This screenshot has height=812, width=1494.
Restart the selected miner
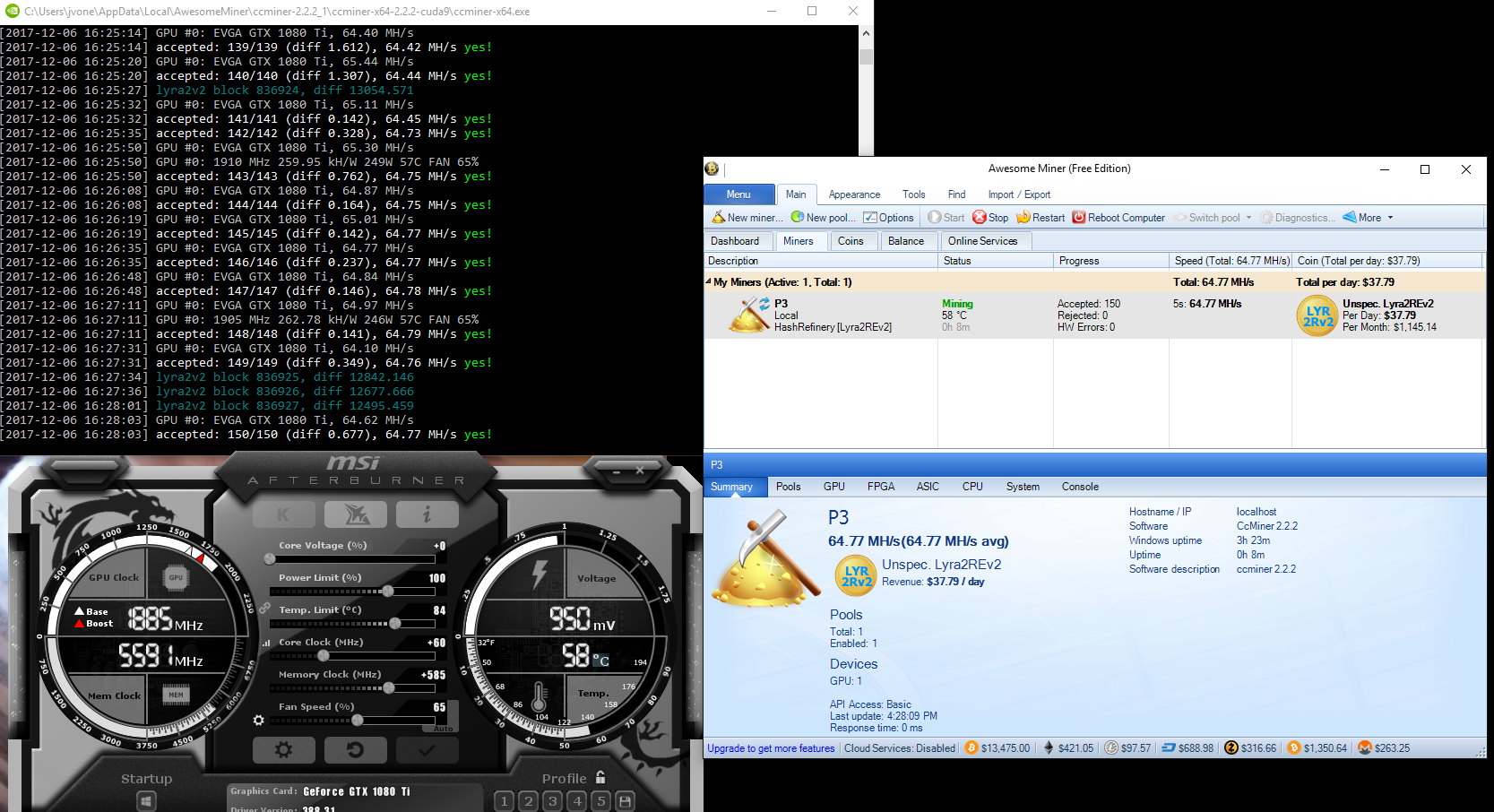pos(1041,218)
